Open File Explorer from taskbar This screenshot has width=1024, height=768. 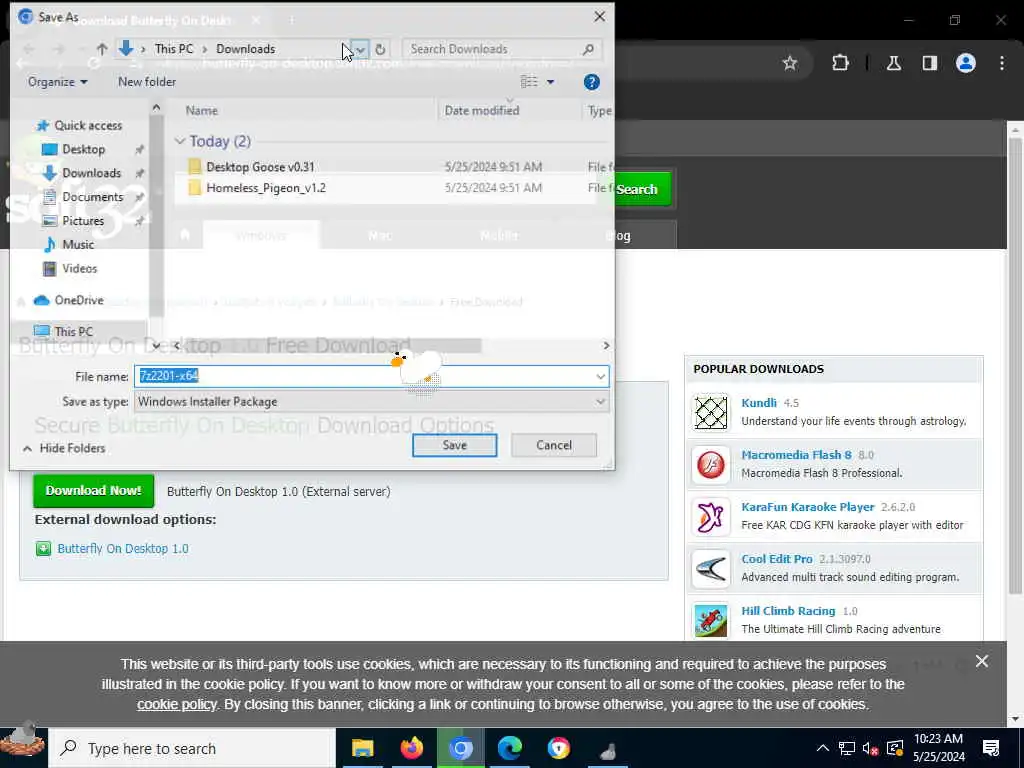(x=362, y=748)
